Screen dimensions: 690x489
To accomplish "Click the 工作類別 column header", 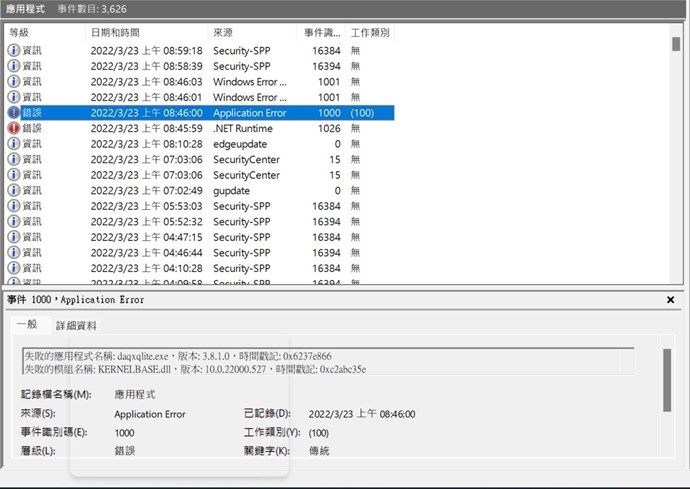I will 370,33.
